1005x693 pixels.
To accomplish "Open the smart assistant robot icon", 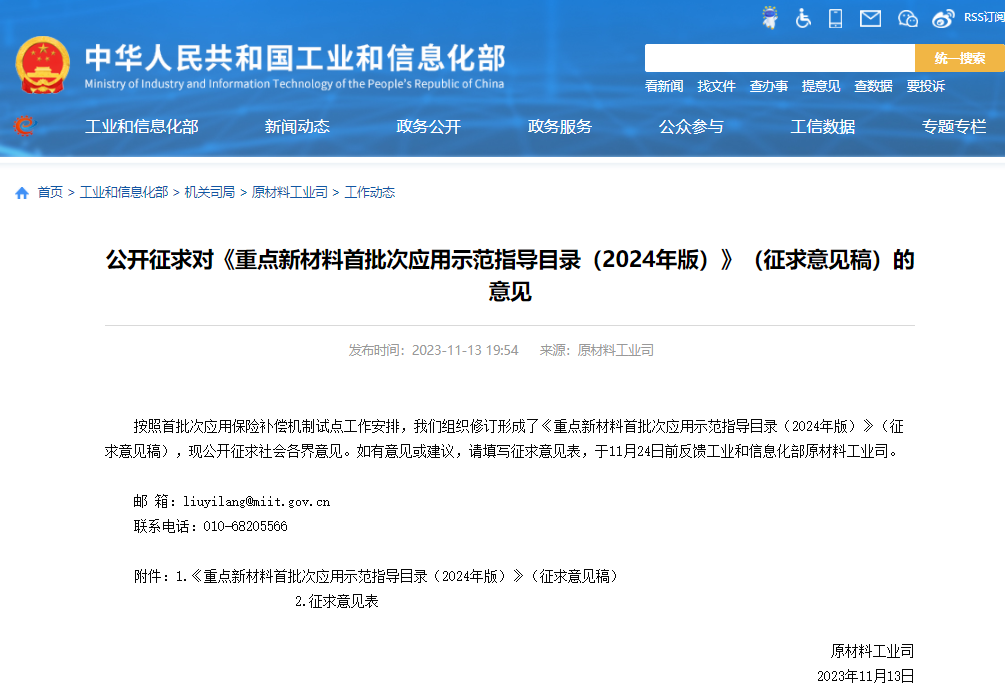I will click(769, 17).
